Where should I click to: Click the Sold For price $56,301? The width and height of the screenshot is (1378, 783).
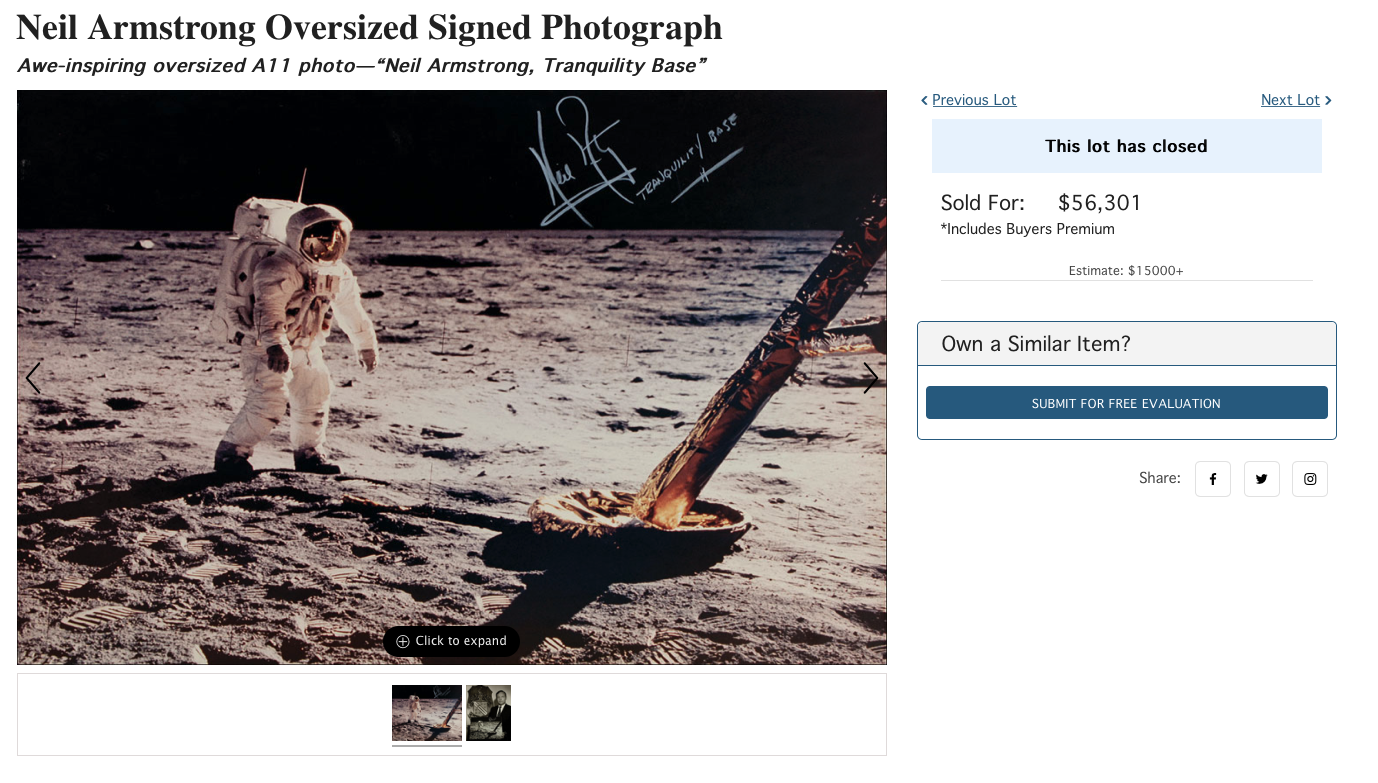(1100, 203)
